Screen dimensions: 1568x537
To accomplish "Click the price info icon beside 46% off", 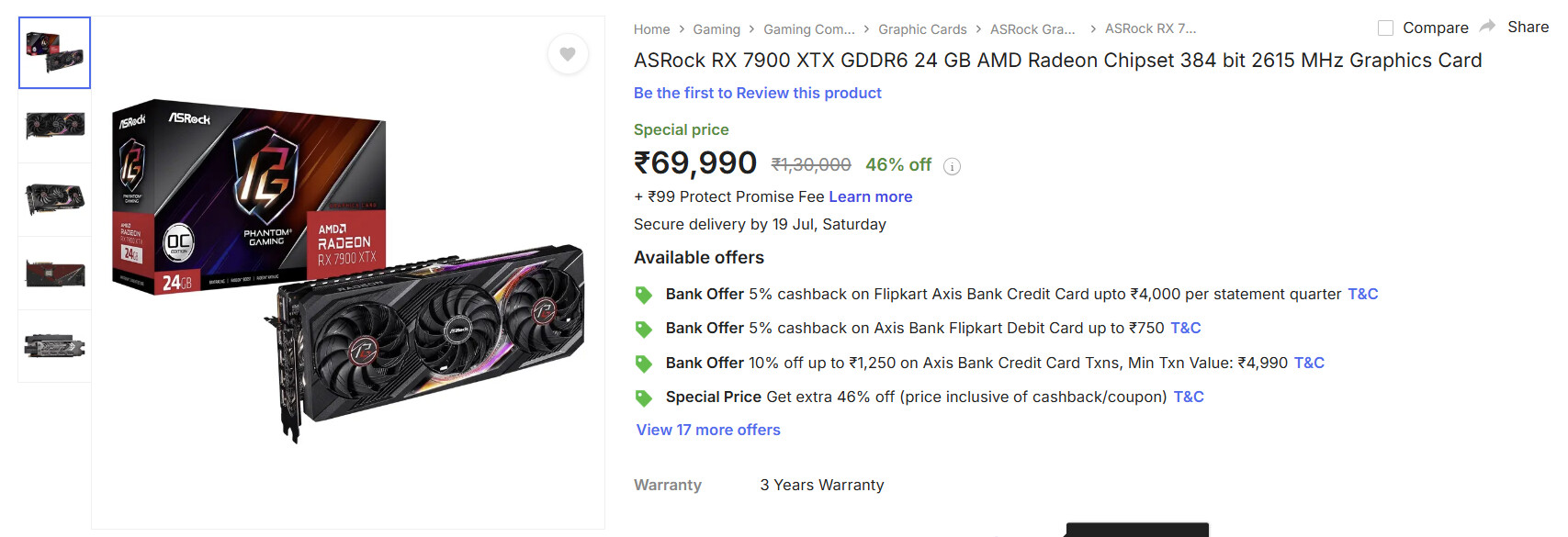I will [952, 166].
